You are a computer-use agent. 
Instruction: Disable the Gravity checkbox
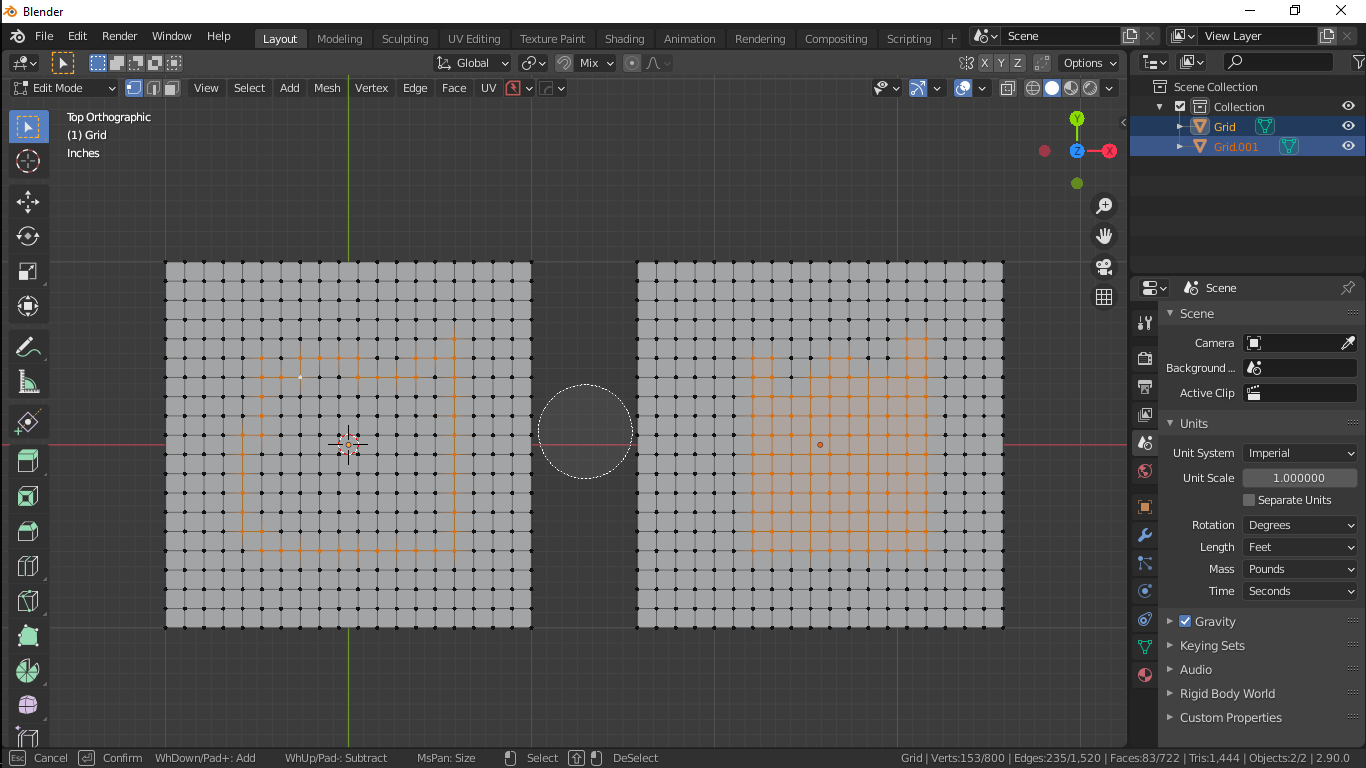pos(1185,621)
